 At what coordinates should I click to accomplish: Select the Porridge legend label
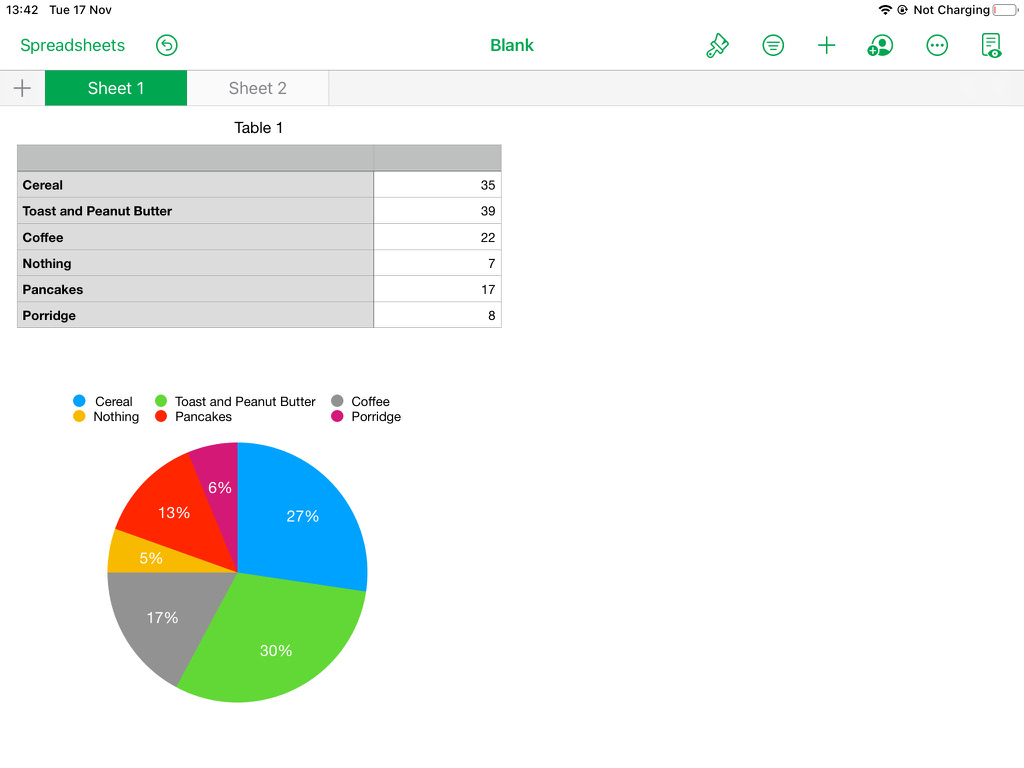click(376, 417)
